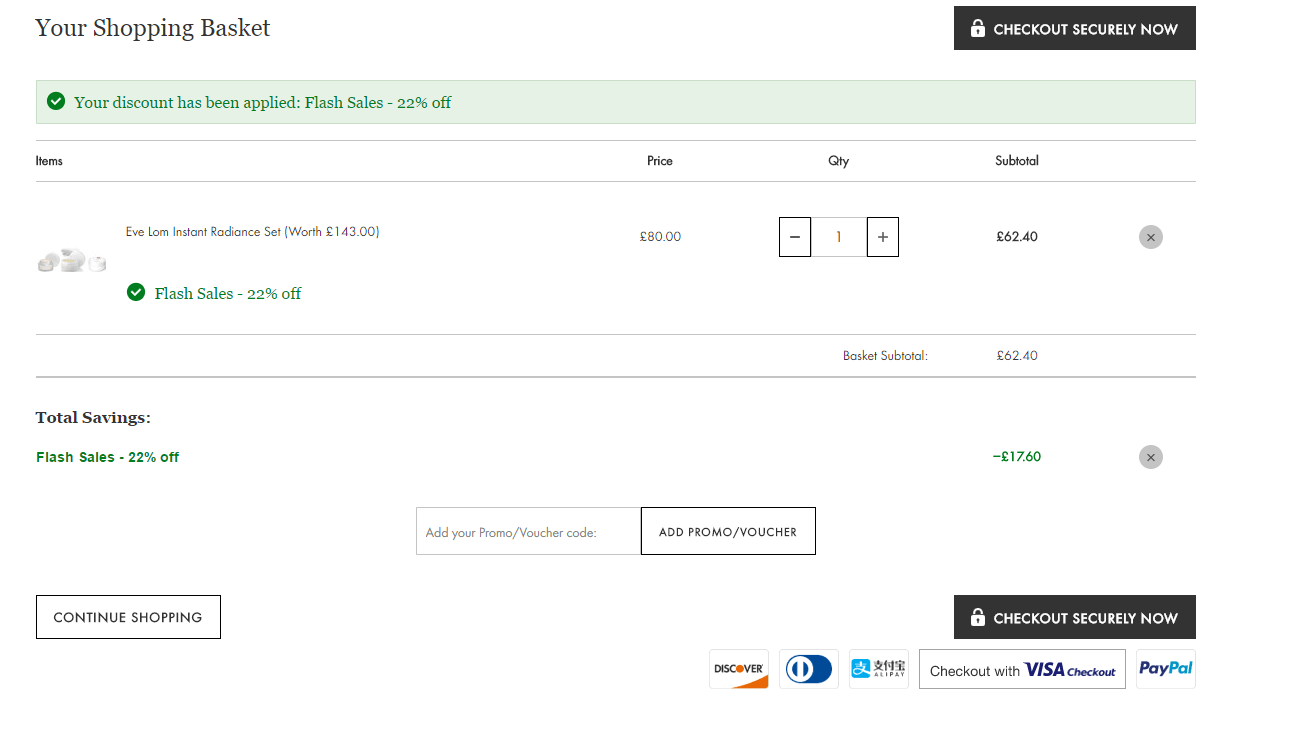Focus the promo/voucher code field
Image resolution: width=1298 pixels, height=749 pixels.
(528, 531)
